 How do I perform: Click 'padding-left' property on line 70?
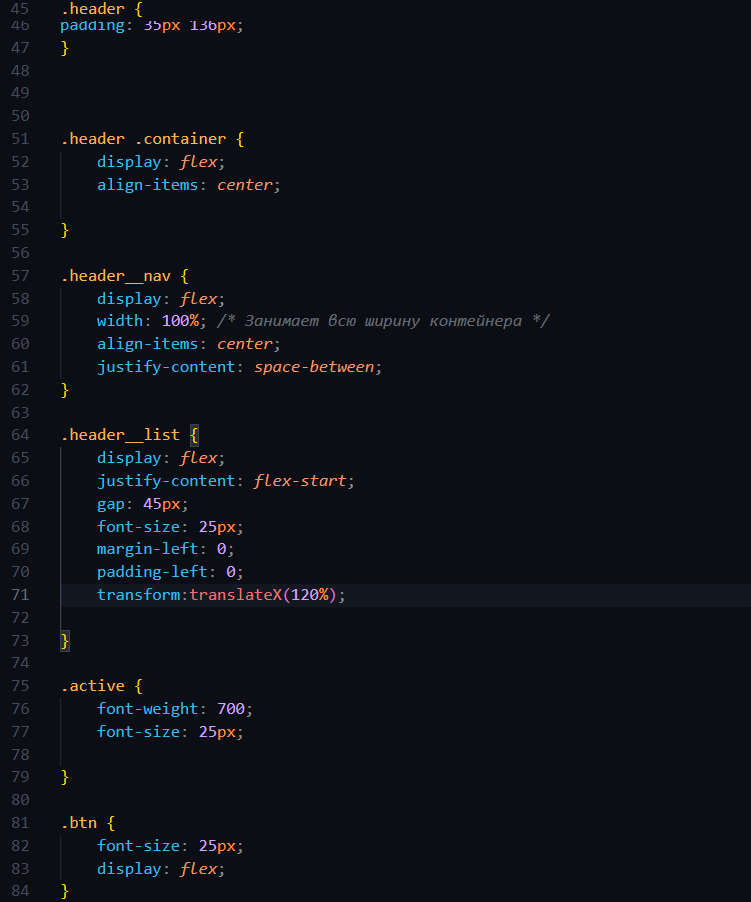pyautogui.click(x=152, y=572)
